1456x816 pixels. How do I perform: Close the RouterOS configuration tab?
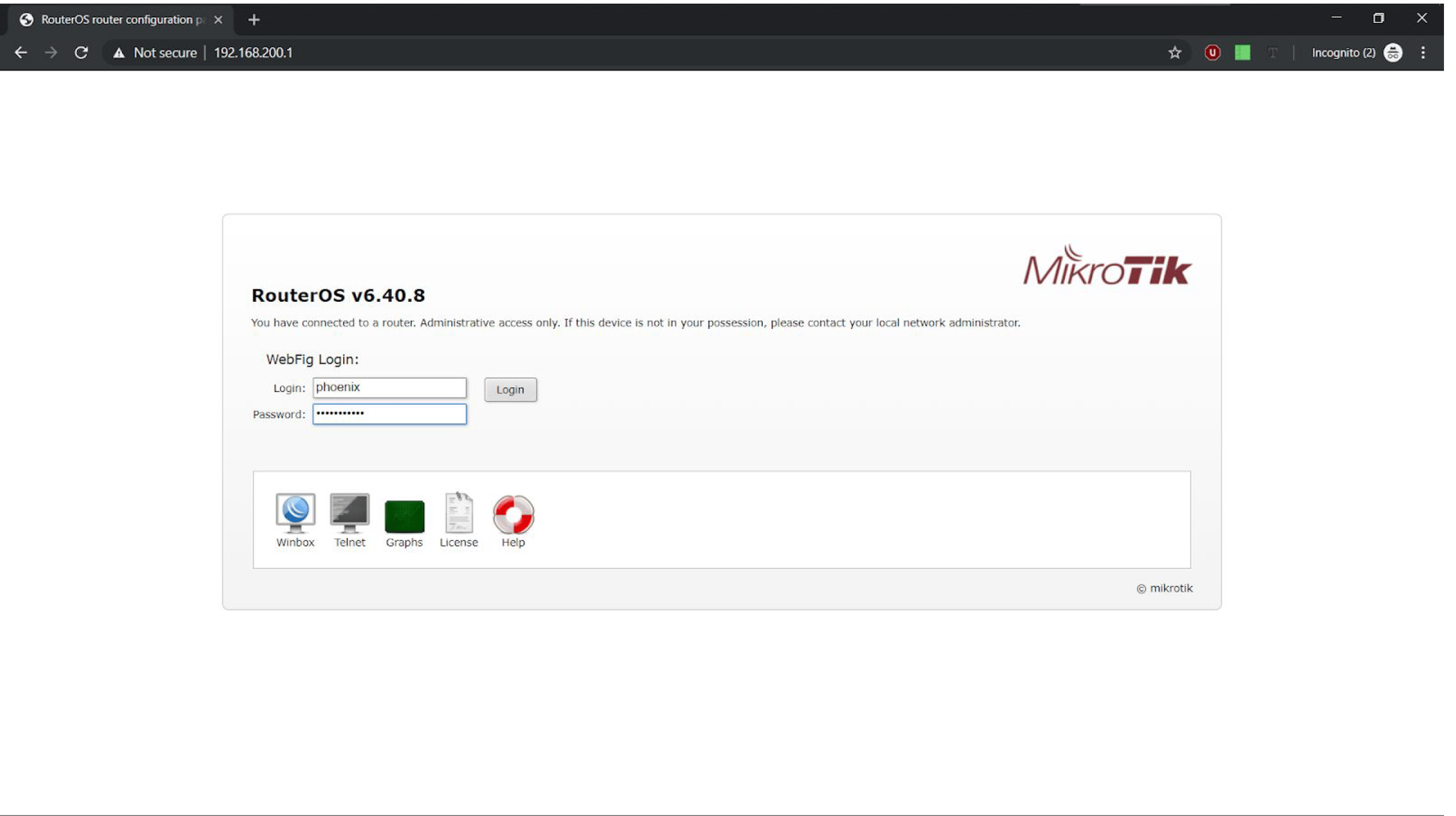pyautogui.click(x=218, y=20)
